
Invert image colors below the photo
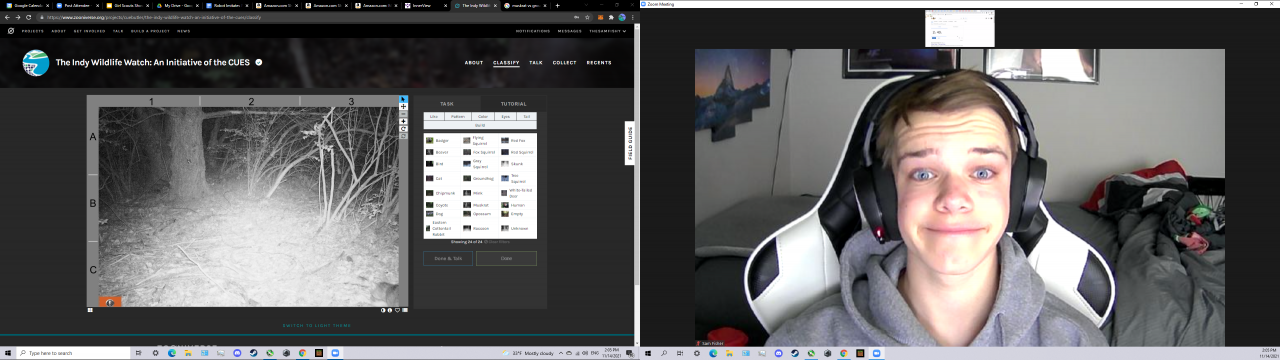(383, 310)
